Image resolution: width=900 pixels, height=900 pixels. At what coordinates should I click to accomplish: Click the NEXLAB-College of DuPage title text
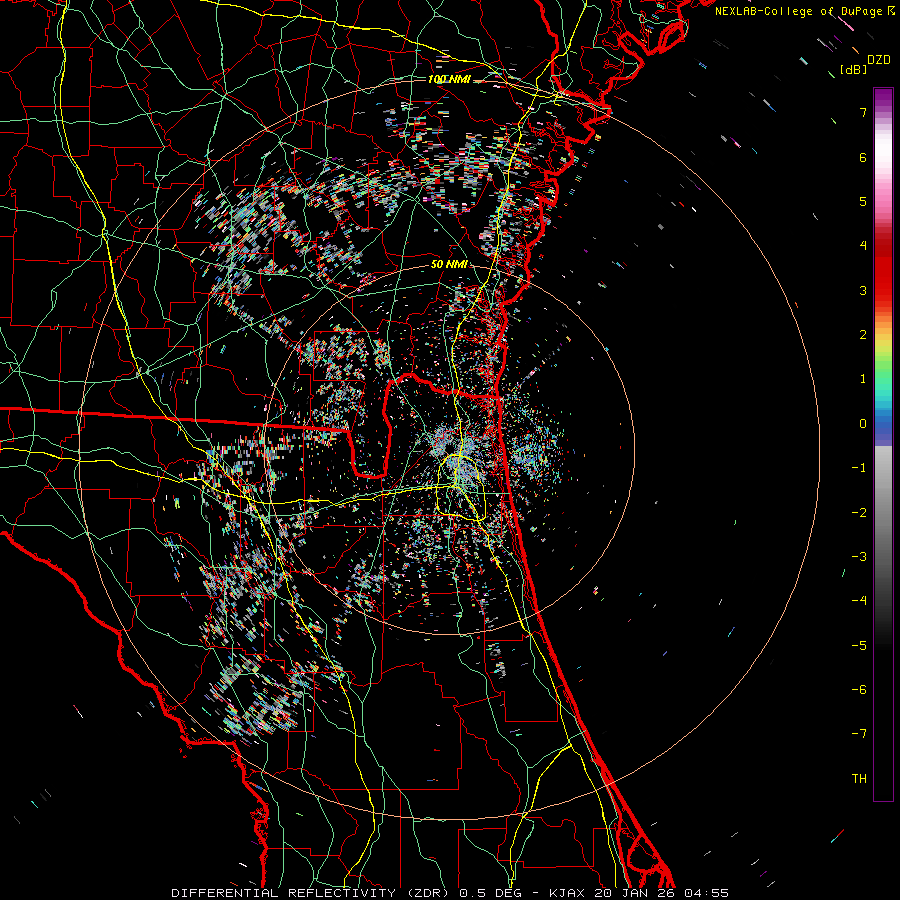[800, 11]
